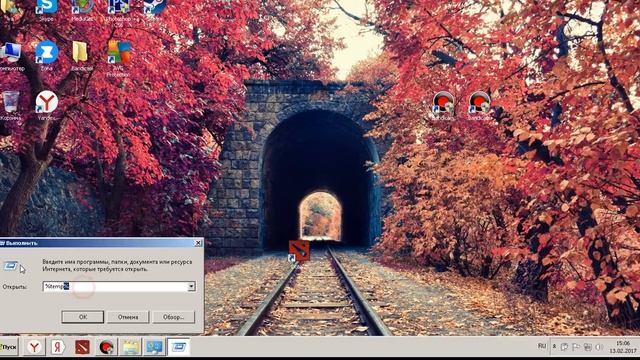
Task: Switch to Bandicam in the taskbar
Action: pyautogui.click(x=107, y=347)
